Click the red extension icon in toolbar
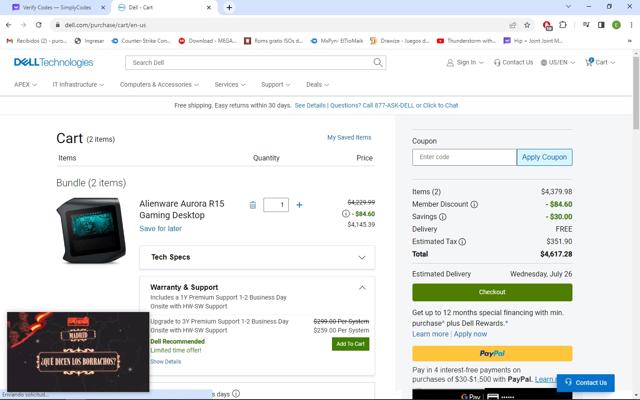 coord(547,25)
